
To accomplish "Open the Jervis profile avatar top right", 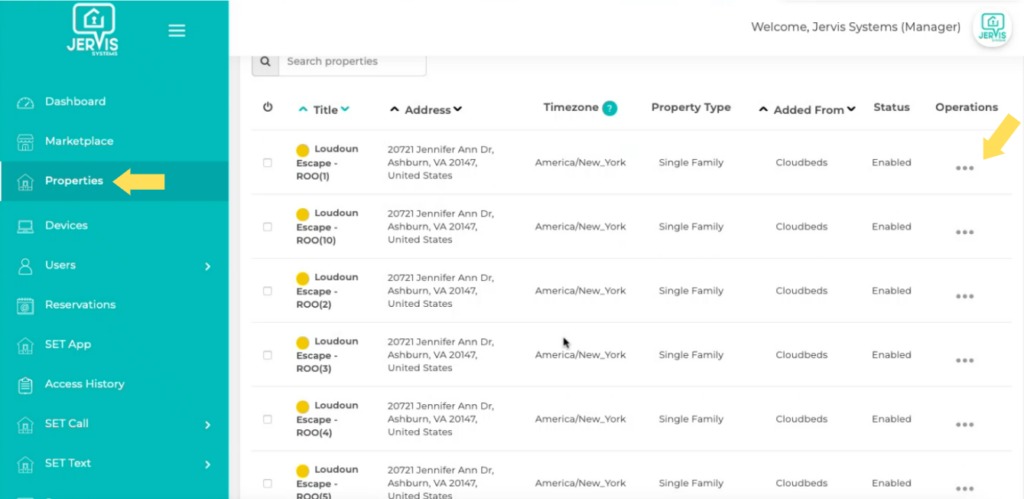I will point(993,29).
